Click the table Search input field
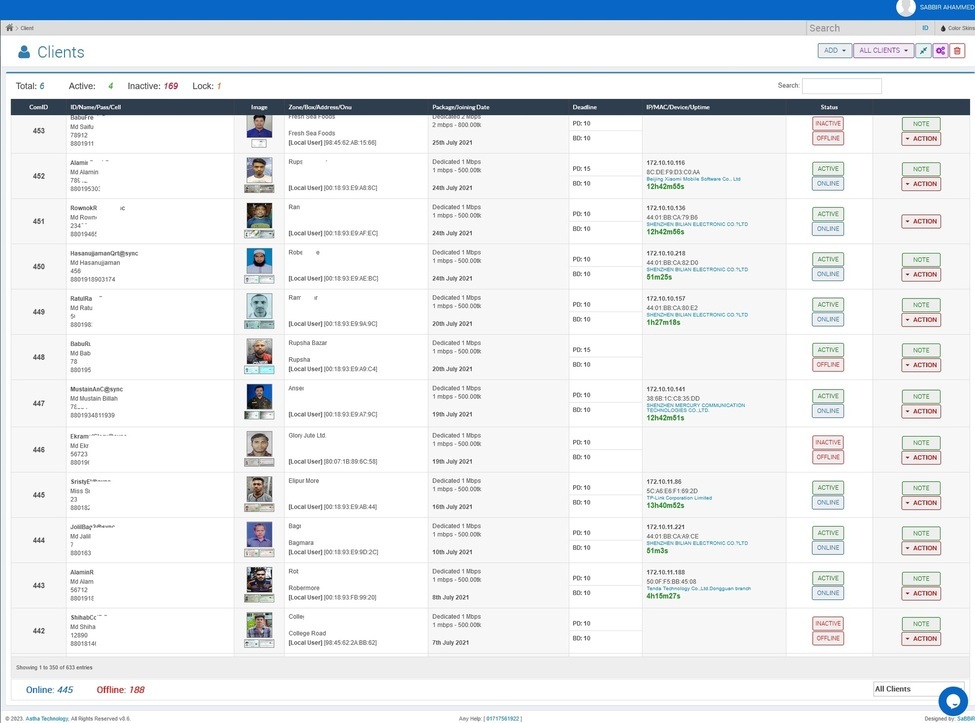The width and height of the screenshot is (975, 723). coord(841,86)
